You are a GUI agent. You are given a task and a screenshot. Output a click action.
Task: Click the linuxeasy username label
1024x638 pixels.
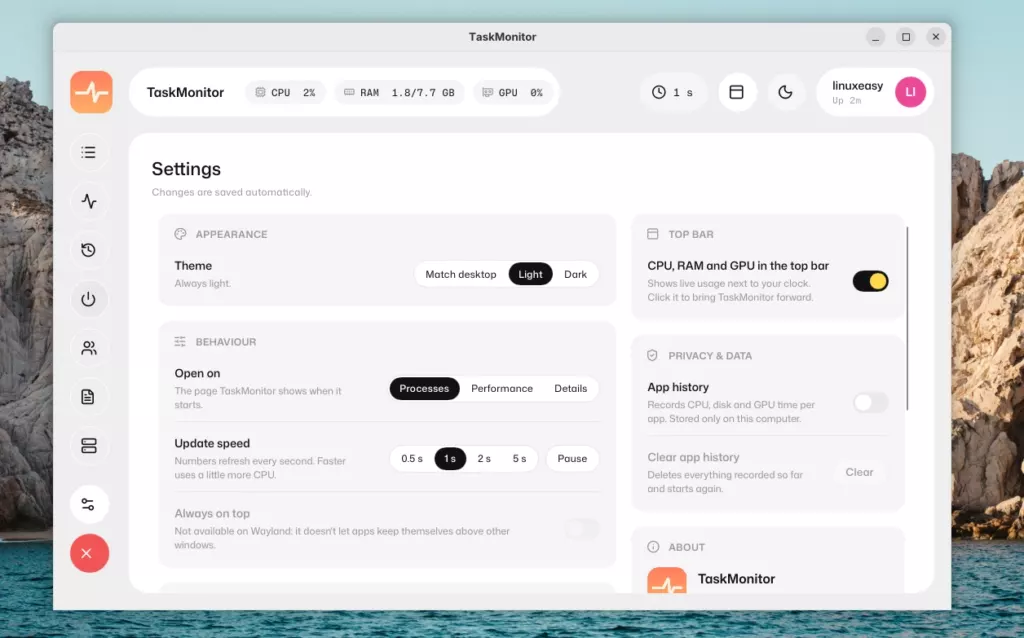pyautogui.click(x=857, y=86)
